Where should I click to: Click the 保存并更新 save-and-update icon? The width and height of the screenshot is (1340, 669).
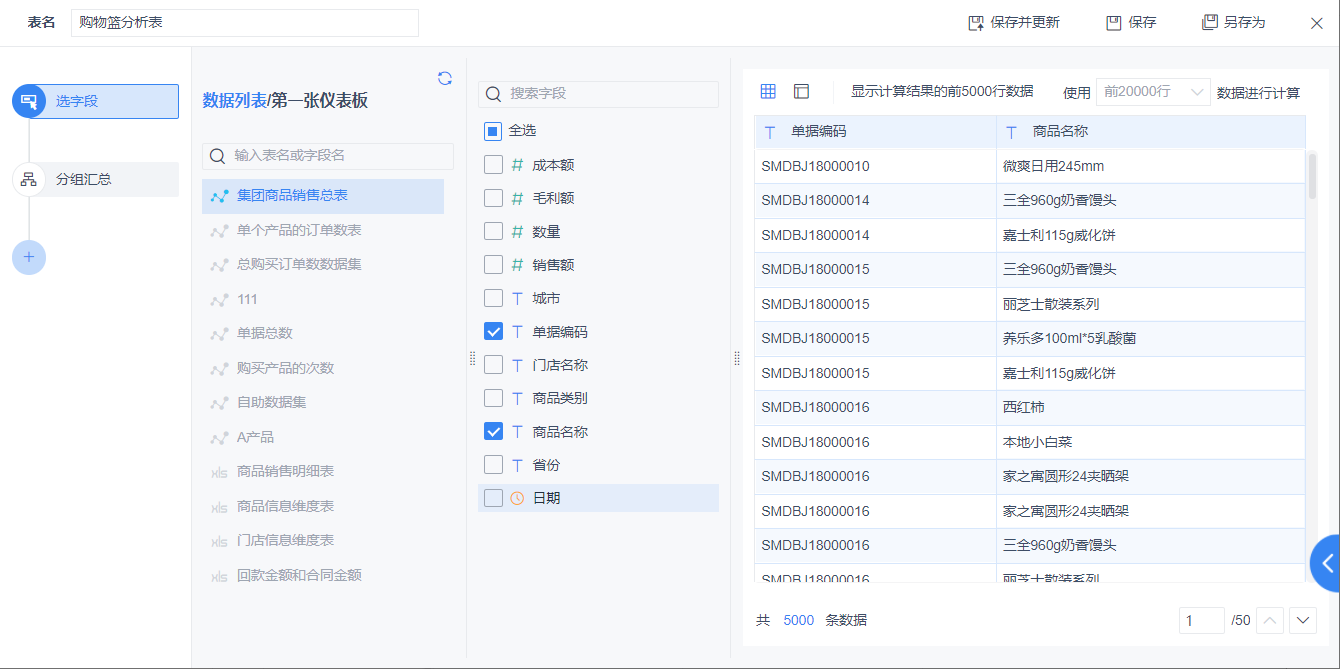click(976, 22)
